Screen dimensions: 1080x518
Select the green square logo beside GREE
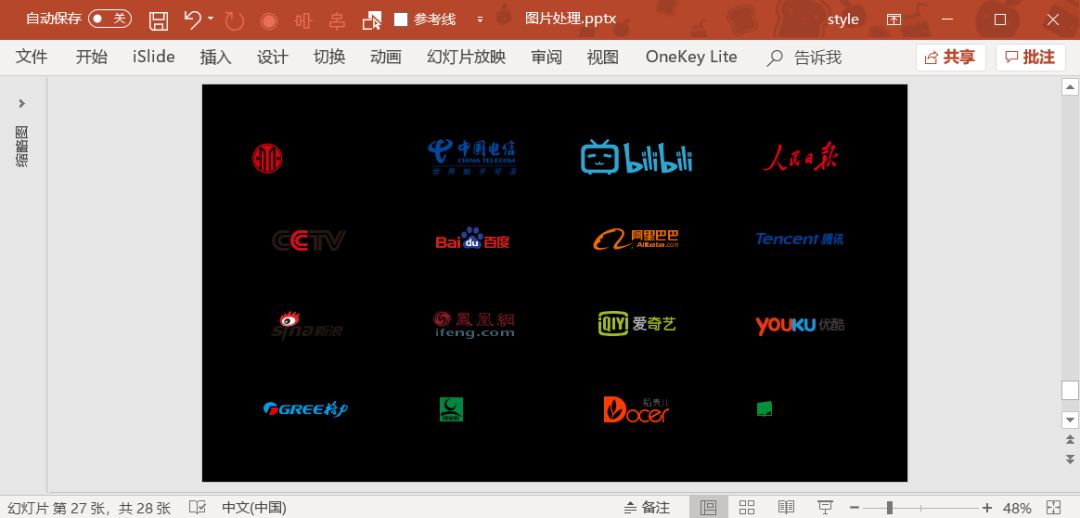click(451, 409)
